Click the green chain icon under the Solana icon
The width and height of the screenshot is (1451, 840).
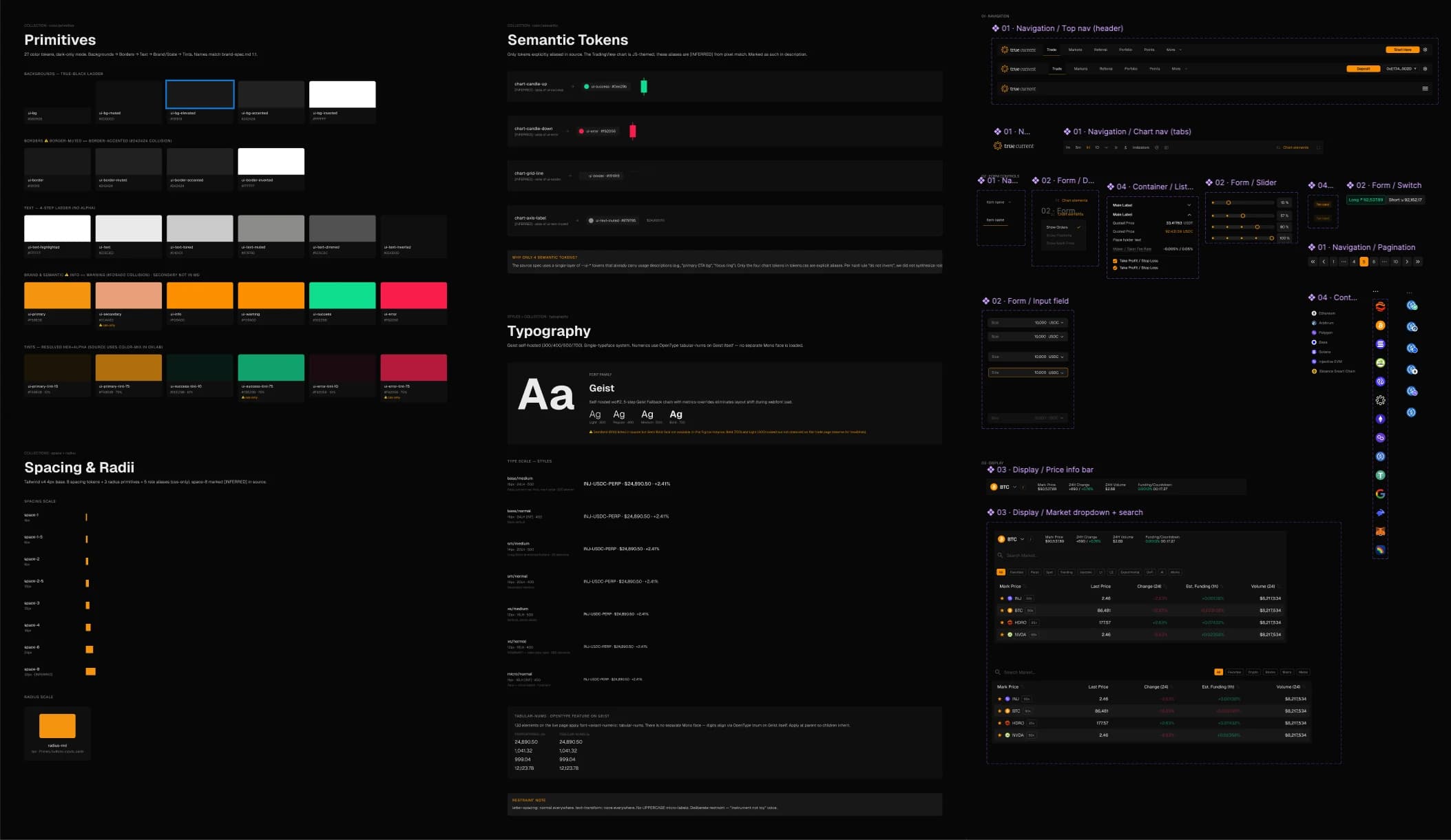tap(1380, 363)
